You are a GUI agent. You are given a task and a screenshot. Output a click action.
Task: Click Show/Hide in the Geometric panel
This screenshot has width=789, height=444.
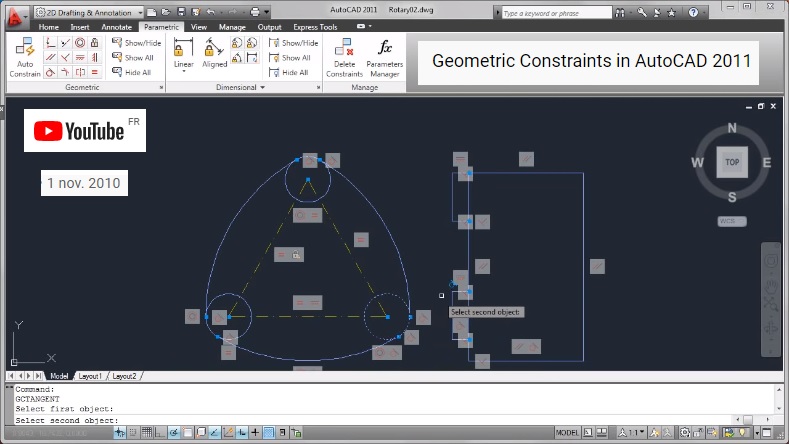(137, 43)
